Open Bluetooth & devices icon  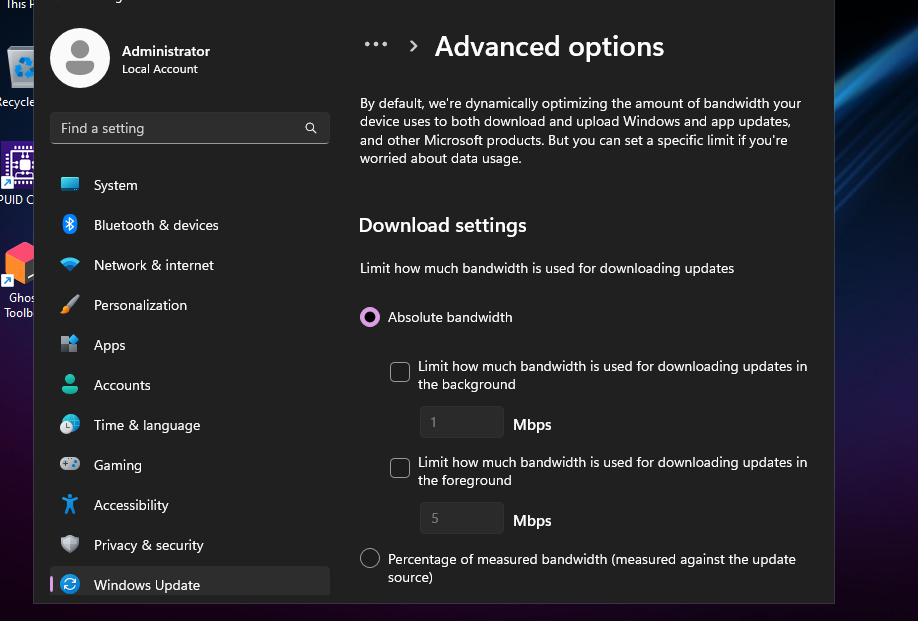(x=70, y=225)
